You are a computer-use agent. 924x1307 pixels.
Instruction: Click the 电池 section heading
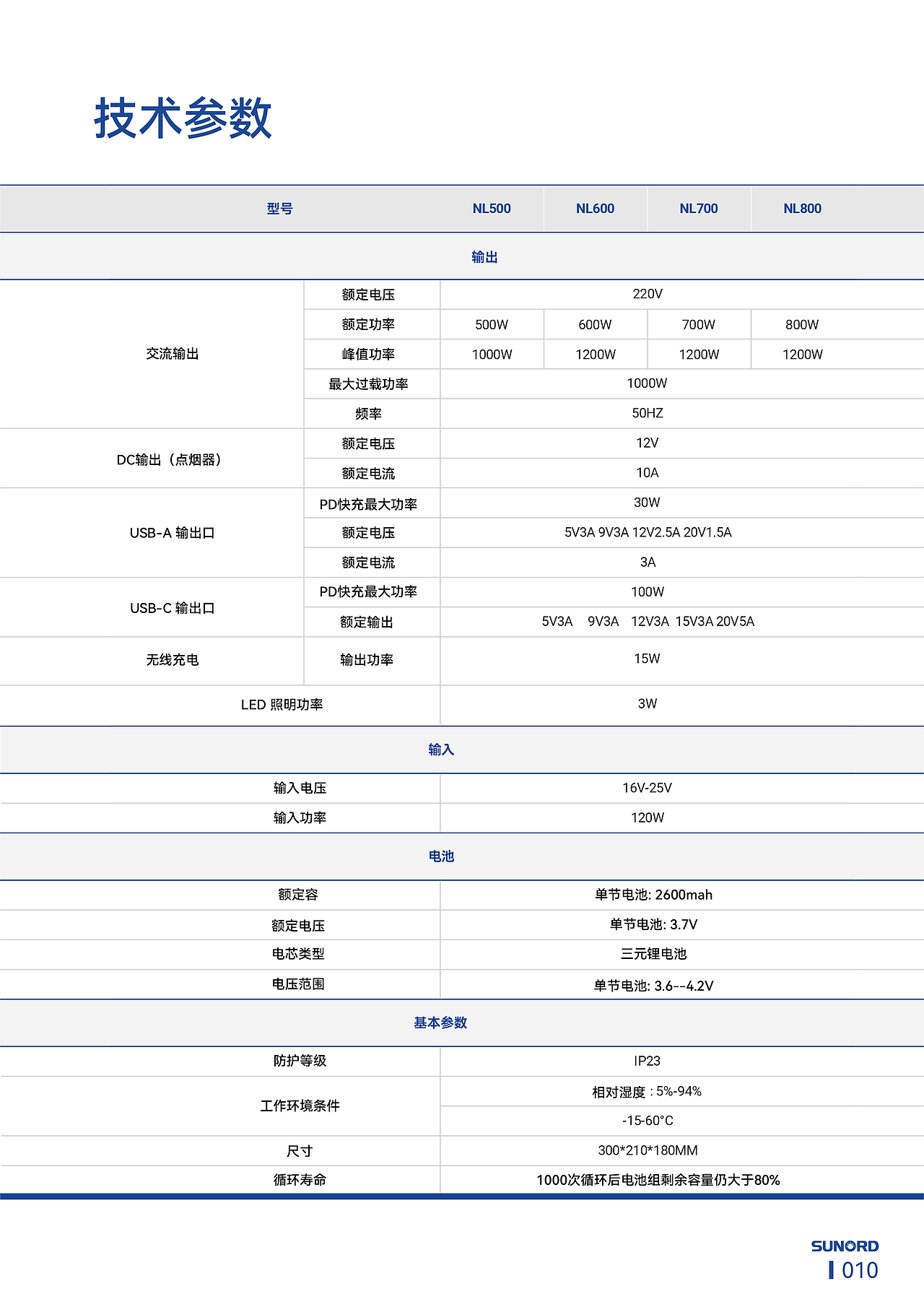[441, 856]
